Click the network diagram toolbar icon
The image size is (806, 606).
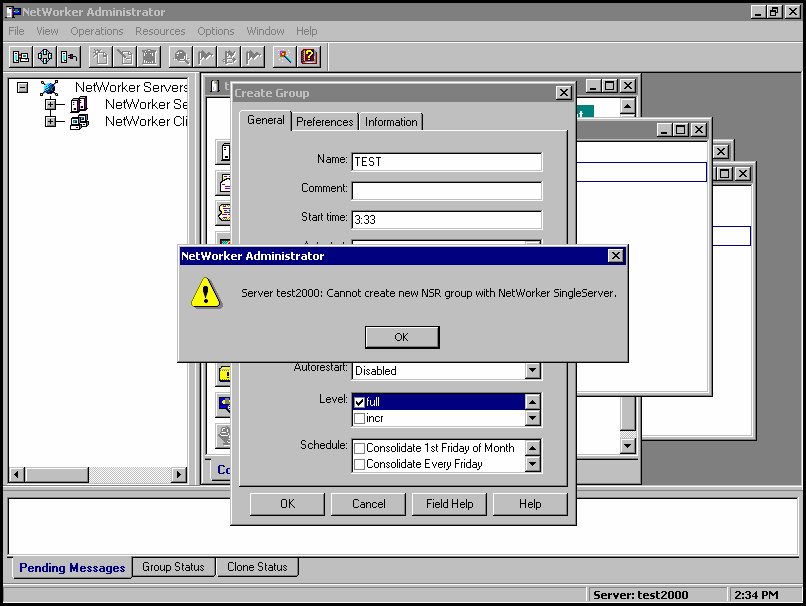(45, 57)
